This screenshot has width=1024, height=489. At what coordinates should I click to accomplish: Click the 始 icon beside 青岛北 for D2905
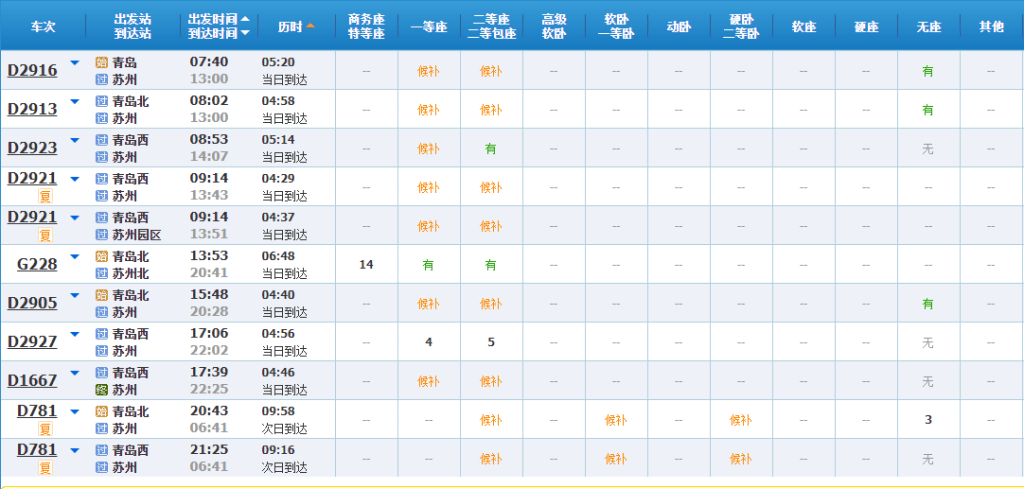pyautogui.click(x=101, y=296)
